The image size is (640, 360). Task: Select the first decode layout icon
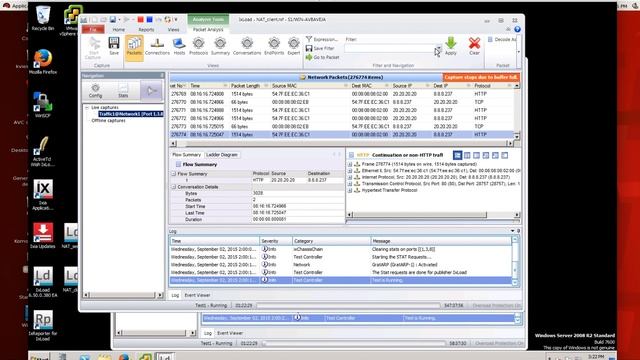457,155
